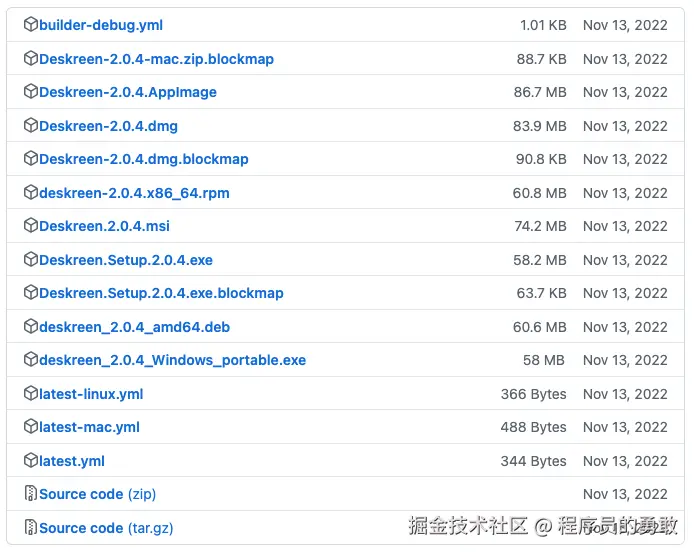Viewport: 694px width, 553px height.
Task: Click the date in the latest.yml row
Action: (625, 461)
